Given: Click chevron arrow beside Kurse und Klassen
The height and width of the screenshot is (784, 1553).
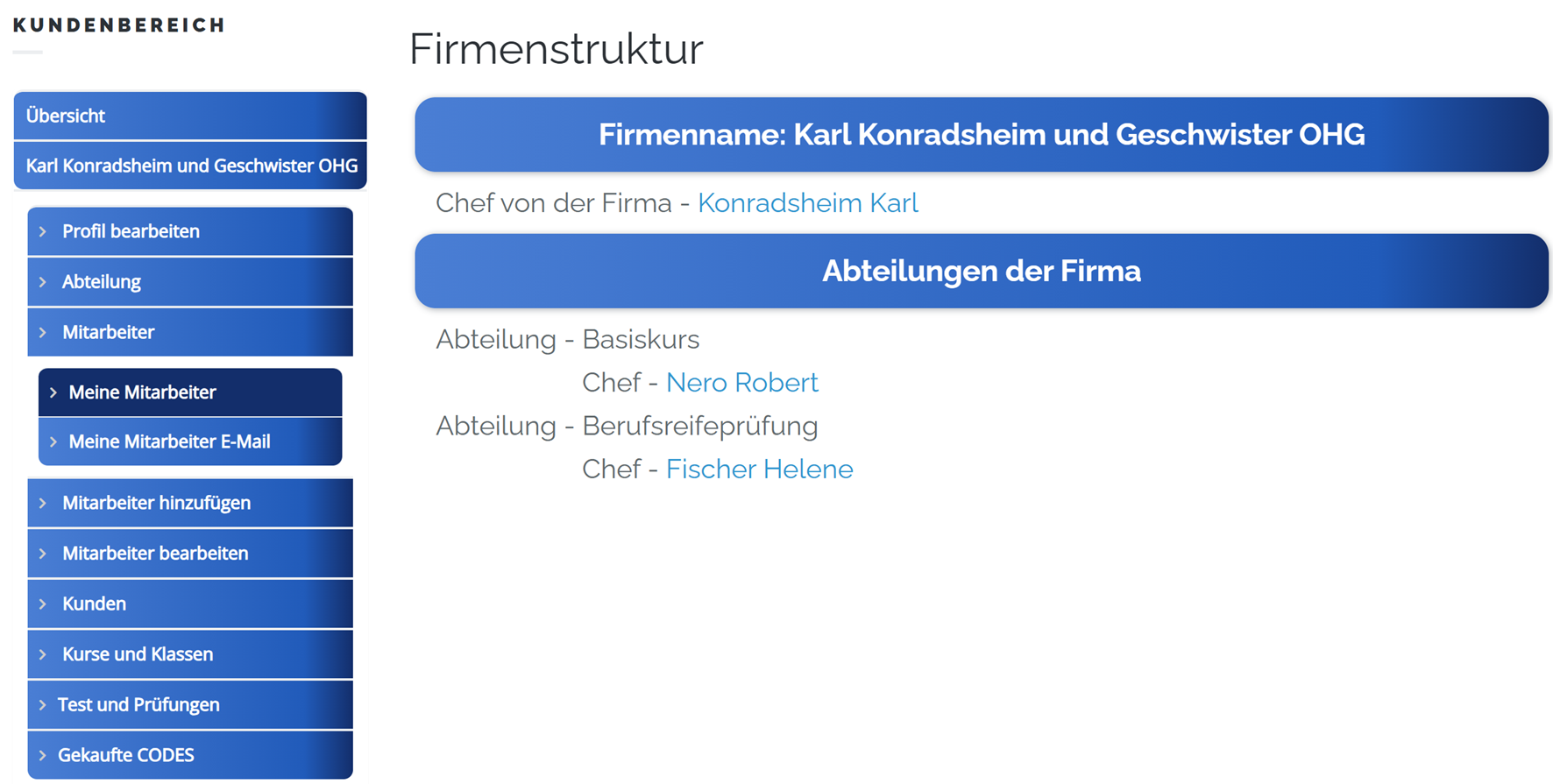Looking at the screenshot, I should pos(43,654).
